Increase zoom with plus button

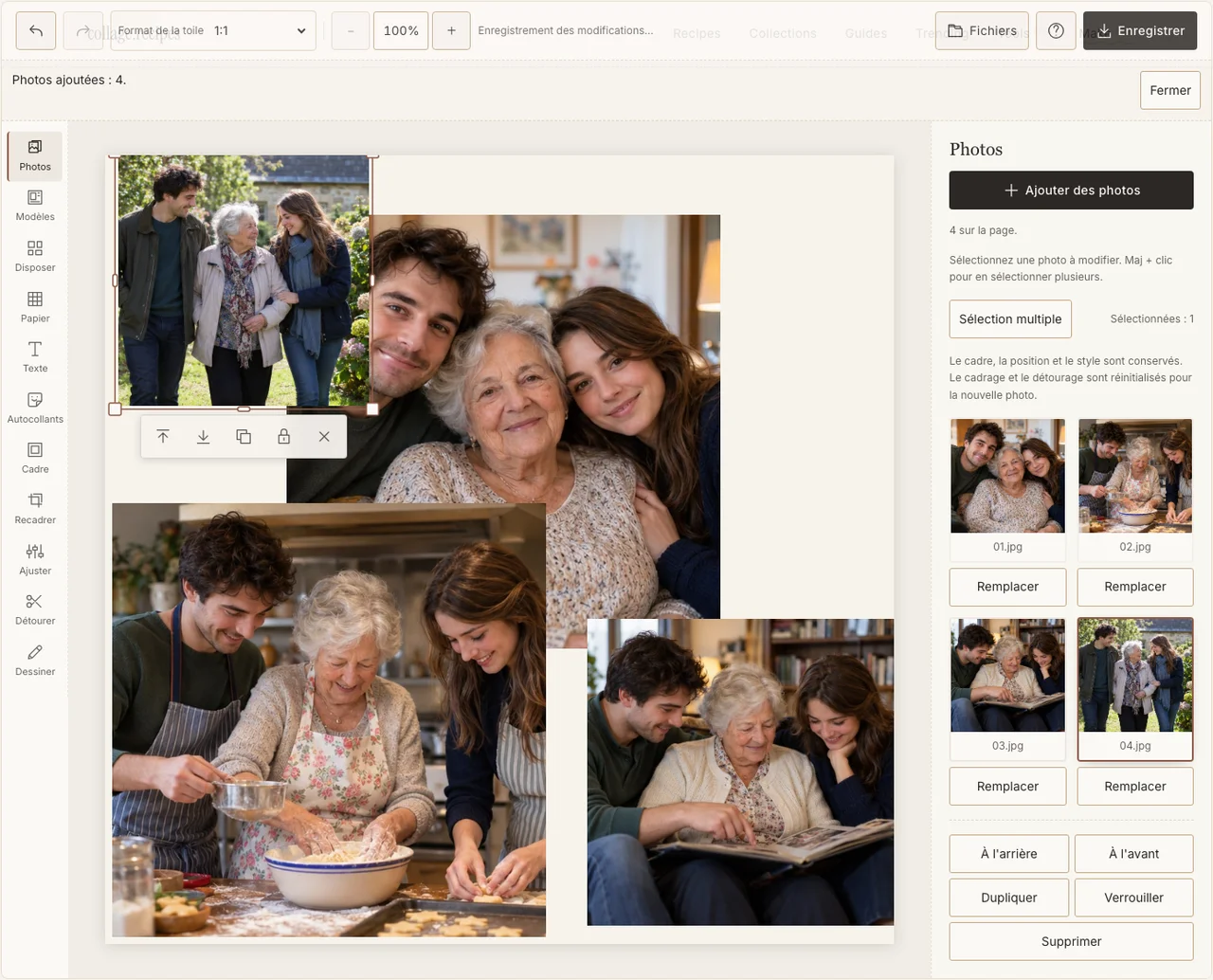point(451,30)
